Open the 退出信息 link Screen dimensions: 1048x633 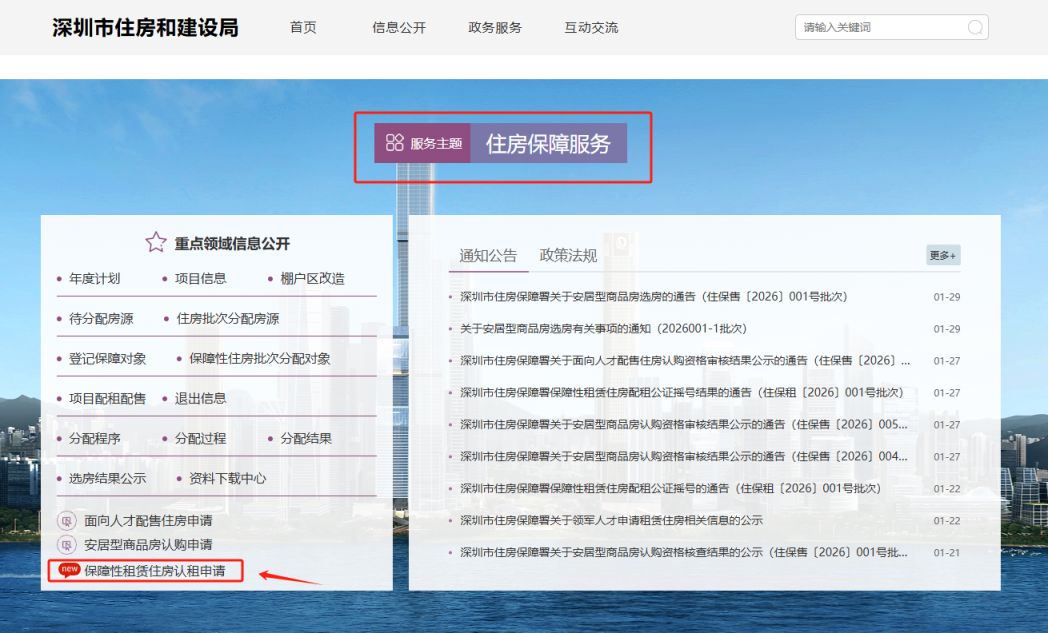click(x=201, y=399)
